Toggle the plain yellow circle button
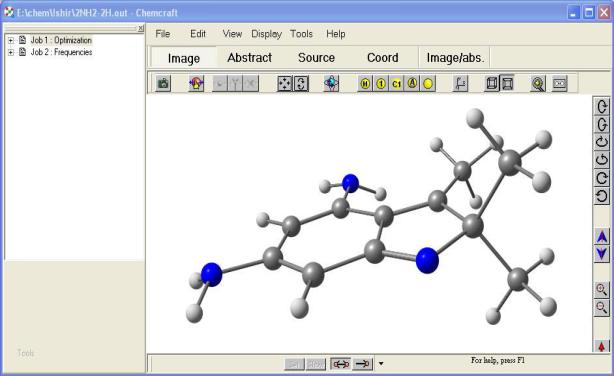The width and height of the screenshot is (614, 376). pyautogui.click(x=428, y=83)
